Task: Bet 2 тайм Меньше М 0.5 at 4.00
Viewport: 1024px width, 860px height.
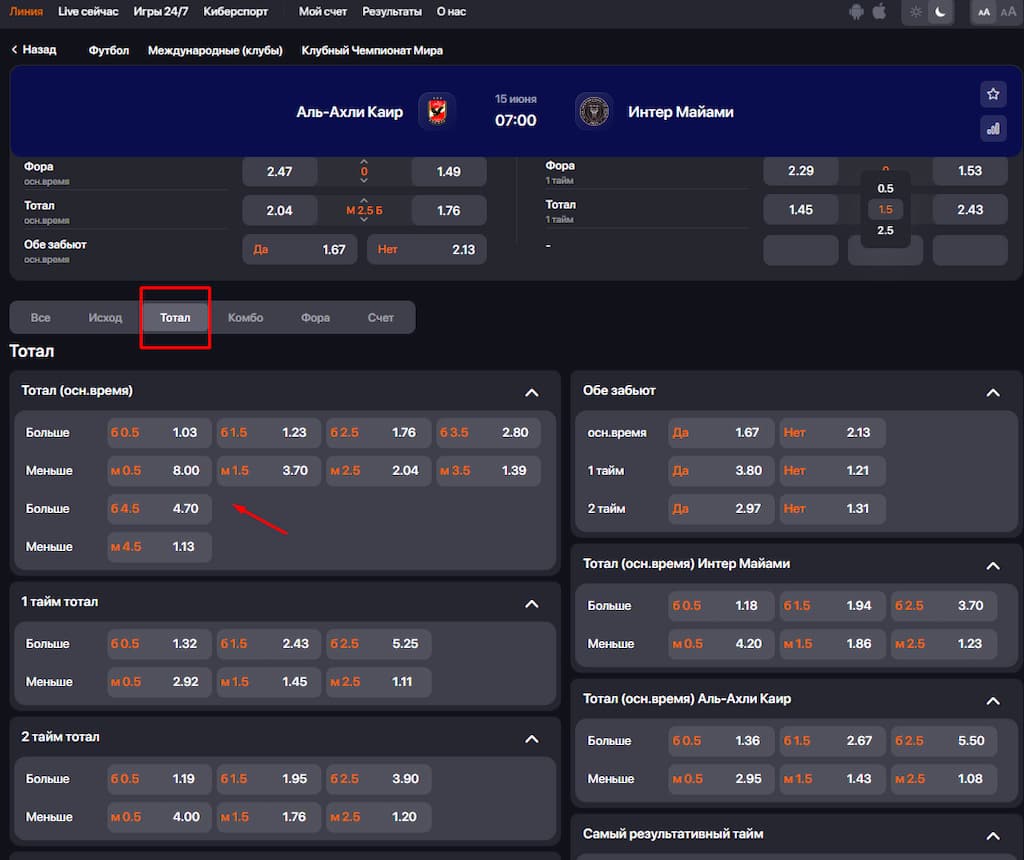Action: [159, 816]
